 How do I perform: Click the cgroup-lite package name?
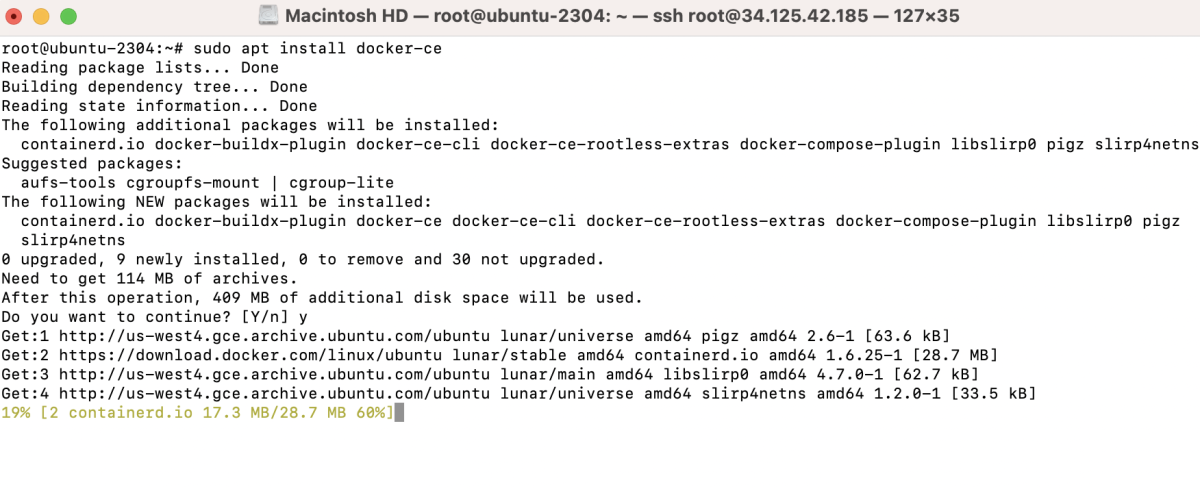pos(342,183)
